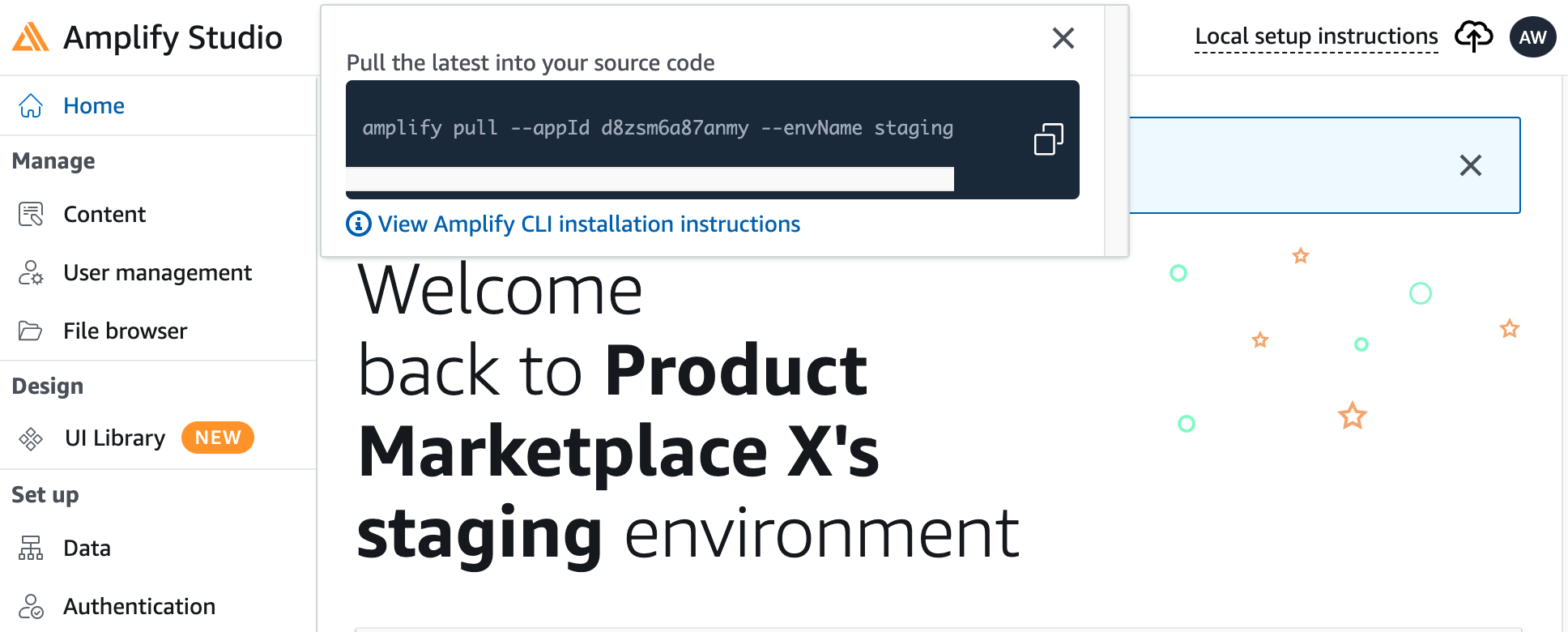Click the Home house icon in sidebar
Image resolution: width=1568 pixels, height=632 pixels.
tap(31, 105)
